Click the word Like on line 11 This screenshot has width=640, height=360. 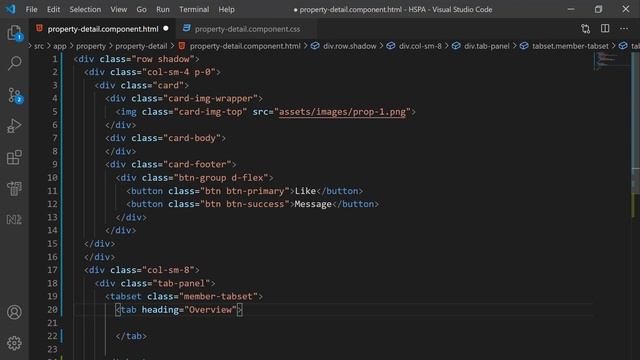coord(305,191)
